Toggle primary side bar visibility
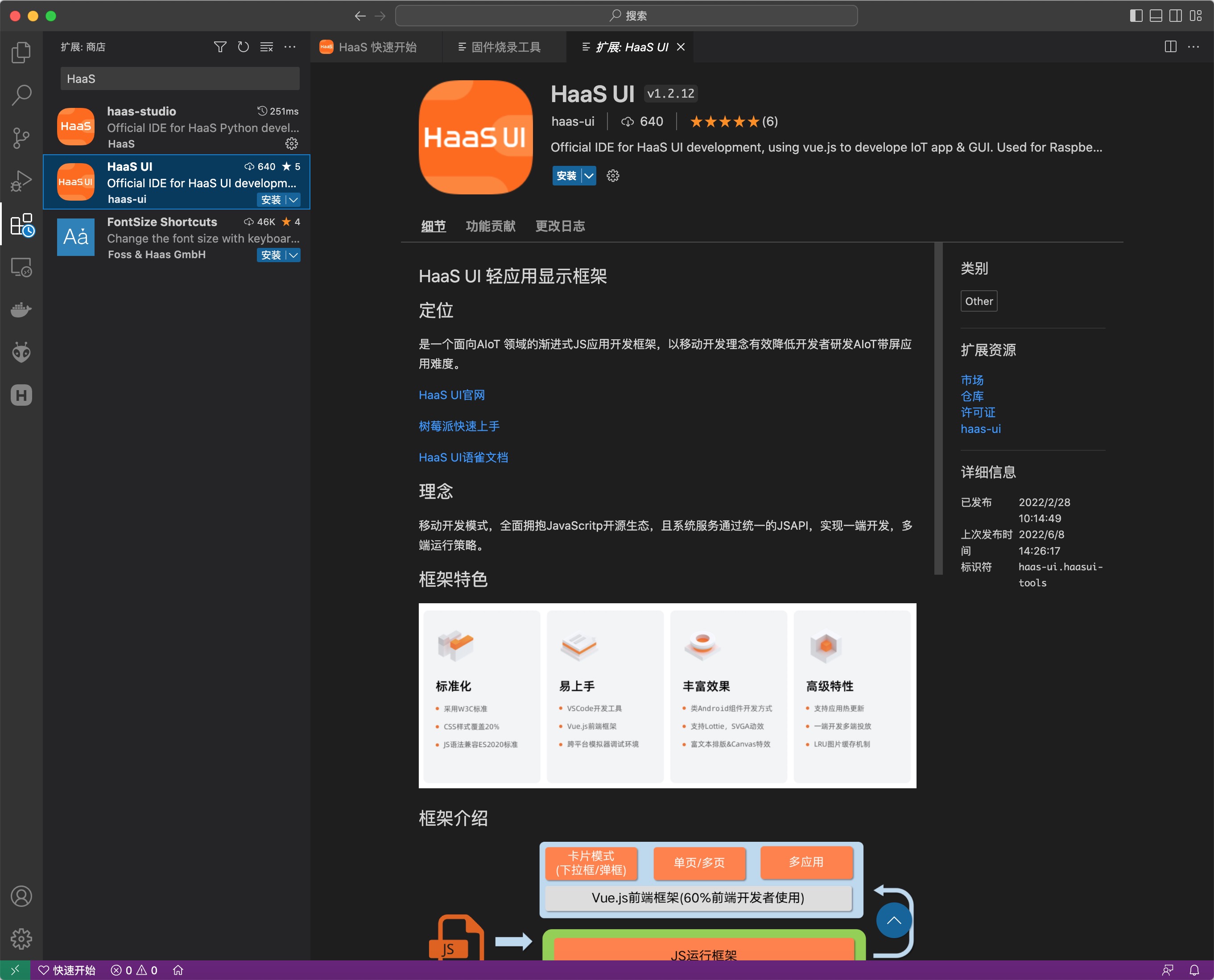The width and height of the screenshot is (1214, 980). tap(1136, 16)
